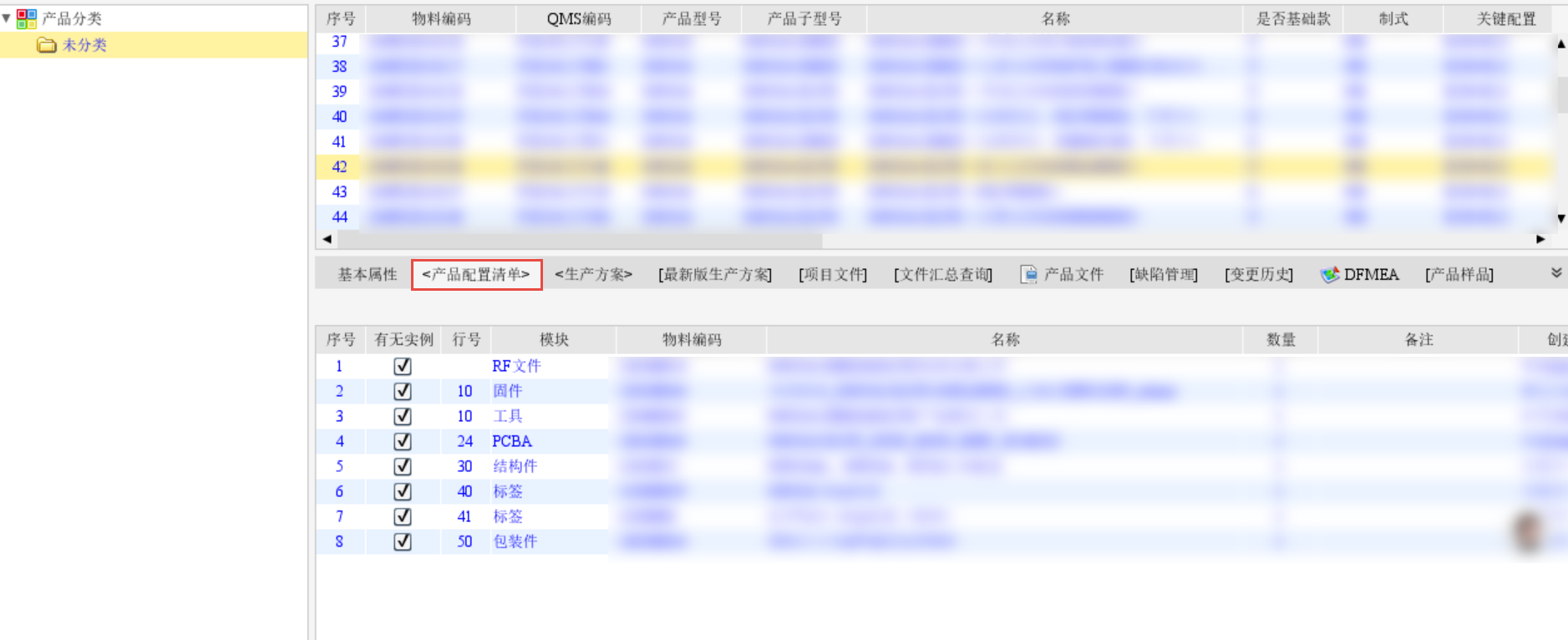
Task: Select product row number 37
Action: (x=340, y=42)
